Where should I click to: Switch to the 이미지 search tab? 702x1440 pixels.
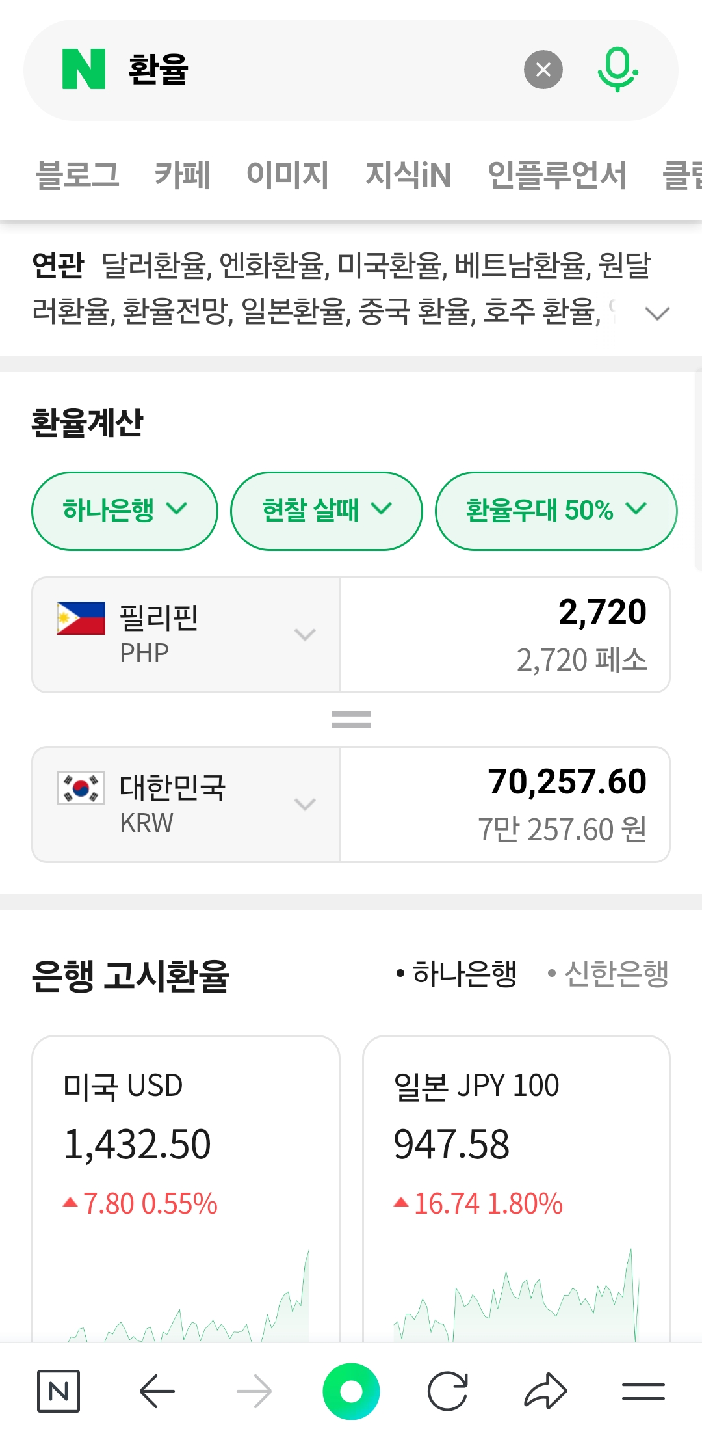(x=288, y=175)
